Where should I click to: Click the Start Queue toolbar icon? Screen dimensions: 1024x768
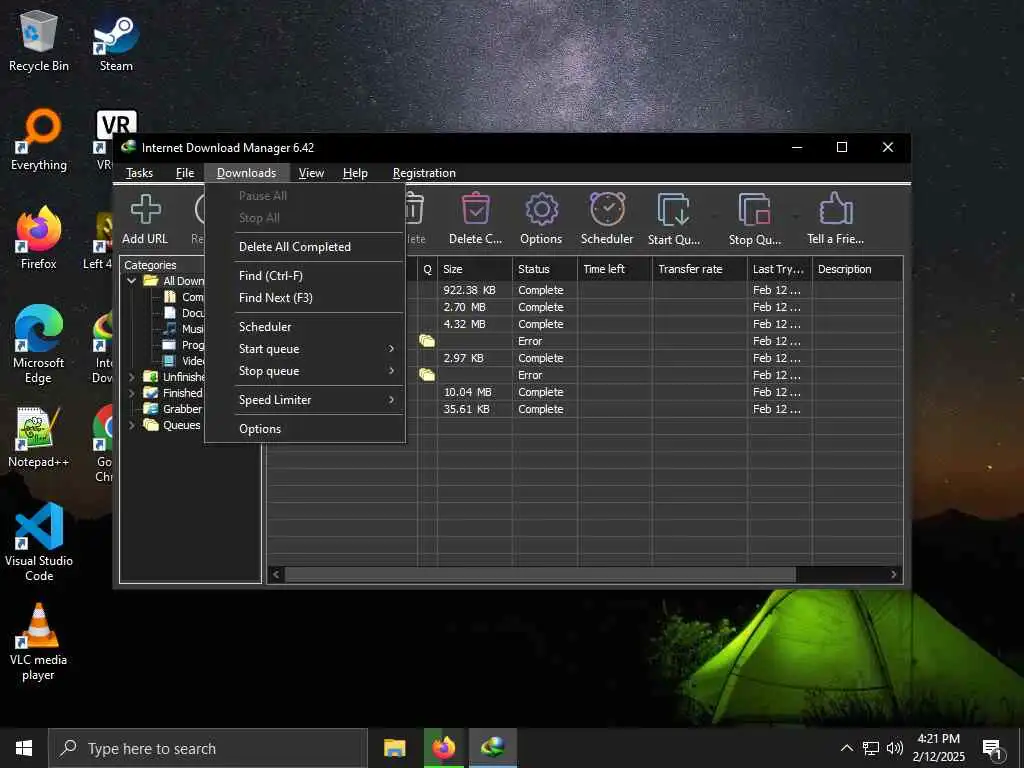[x=674, y=210]
